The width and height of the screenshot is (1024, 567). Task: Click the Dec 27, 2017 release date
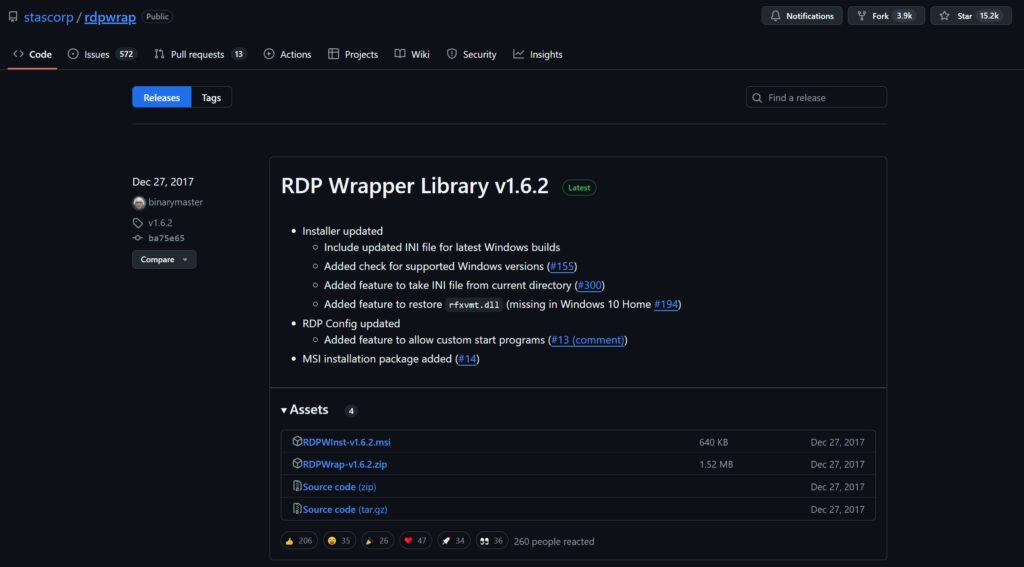[x=163, y=182]
